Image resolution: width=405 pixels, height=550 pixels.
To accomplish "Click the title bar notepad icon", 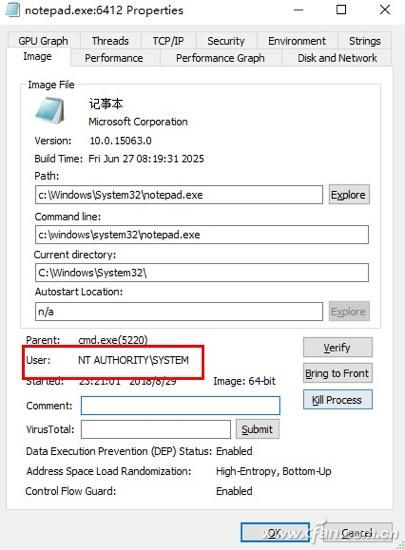I will (x=13, y=10).
